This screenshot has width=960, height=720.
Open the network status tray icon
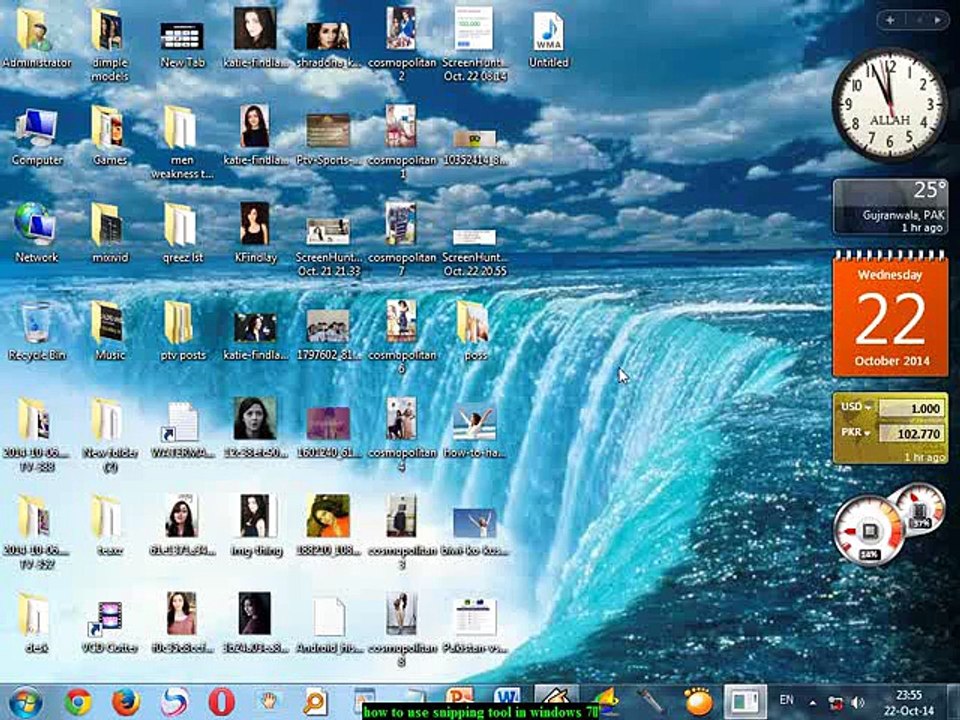coord(834,702)
